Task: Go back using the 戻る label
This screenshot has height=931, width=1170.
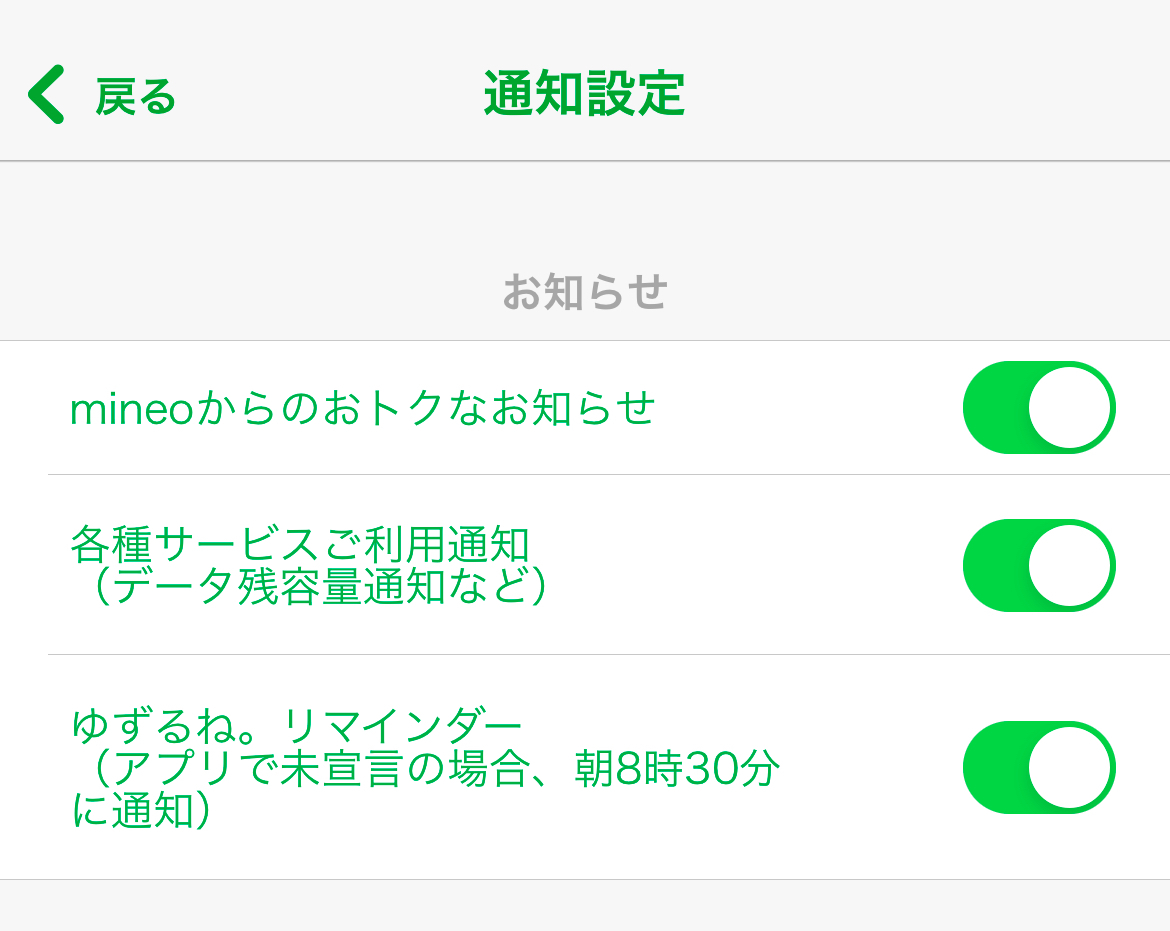Action: pyautogui.click(x=135, y=97)
